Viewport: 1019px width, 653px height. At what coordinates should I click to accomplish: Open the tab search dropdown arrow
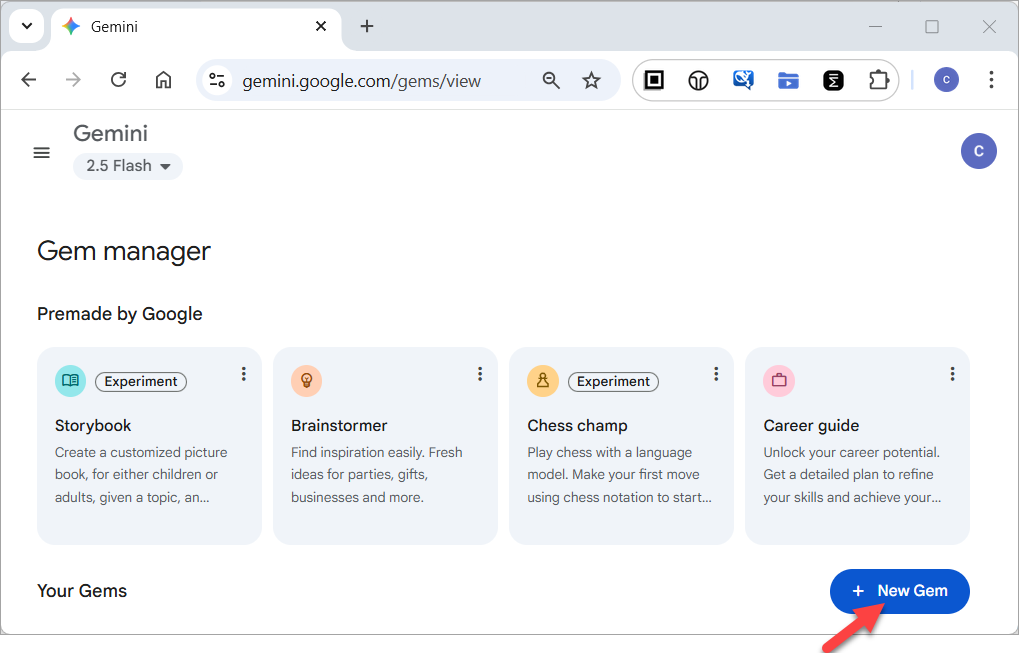coord(27,26)
